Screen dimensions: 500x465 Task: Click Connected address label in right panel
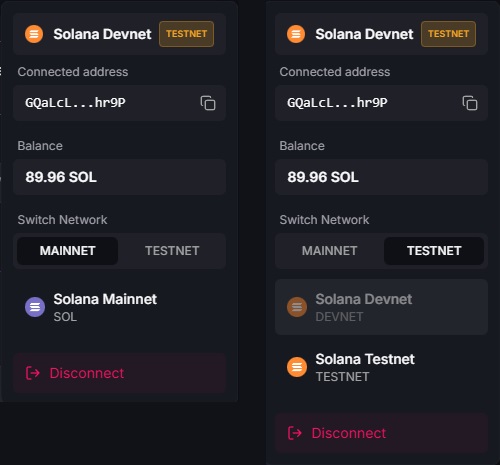pos(335,72)
